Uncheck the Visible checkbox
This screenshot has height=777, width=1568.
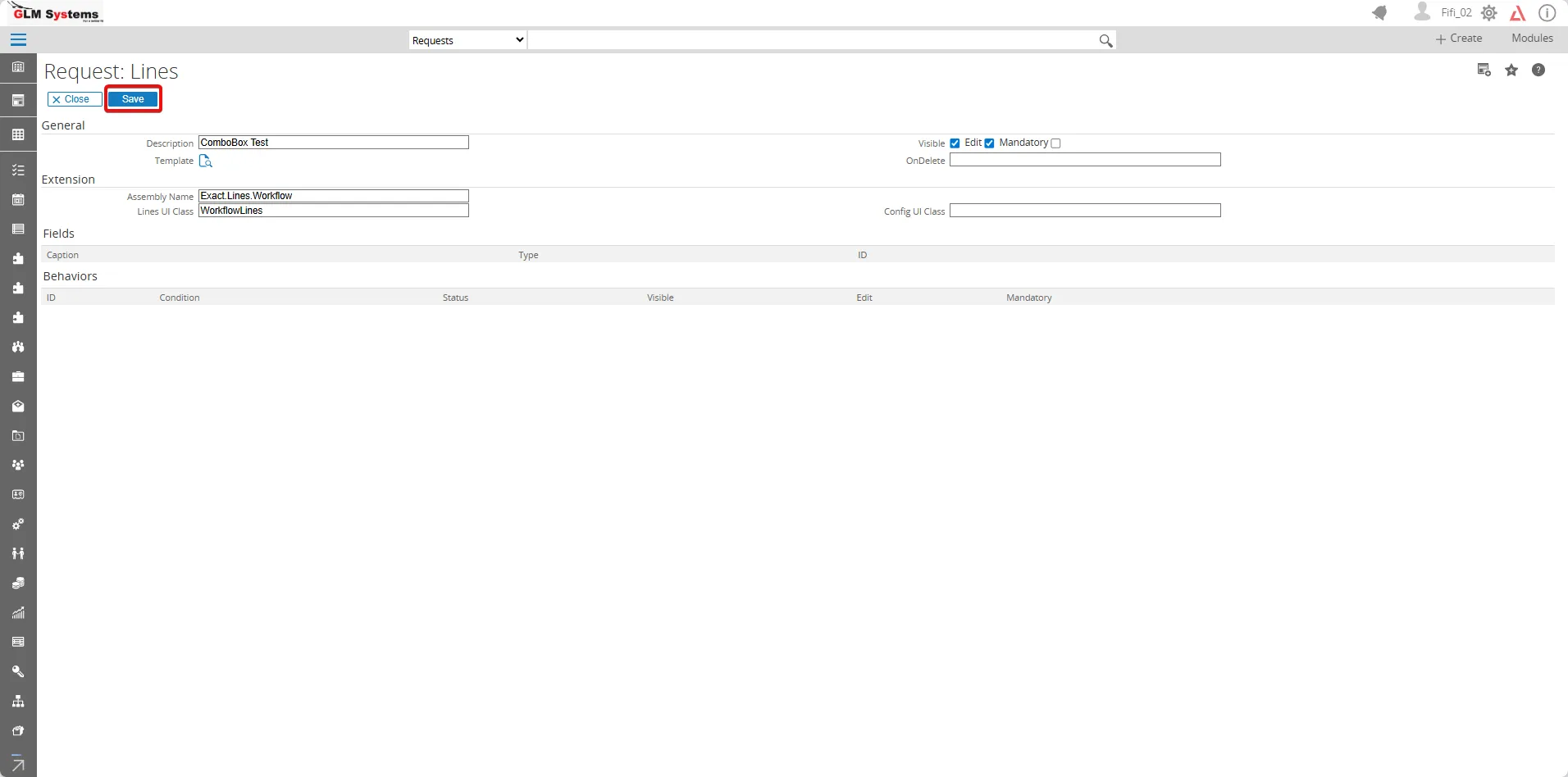pos(955,143)
